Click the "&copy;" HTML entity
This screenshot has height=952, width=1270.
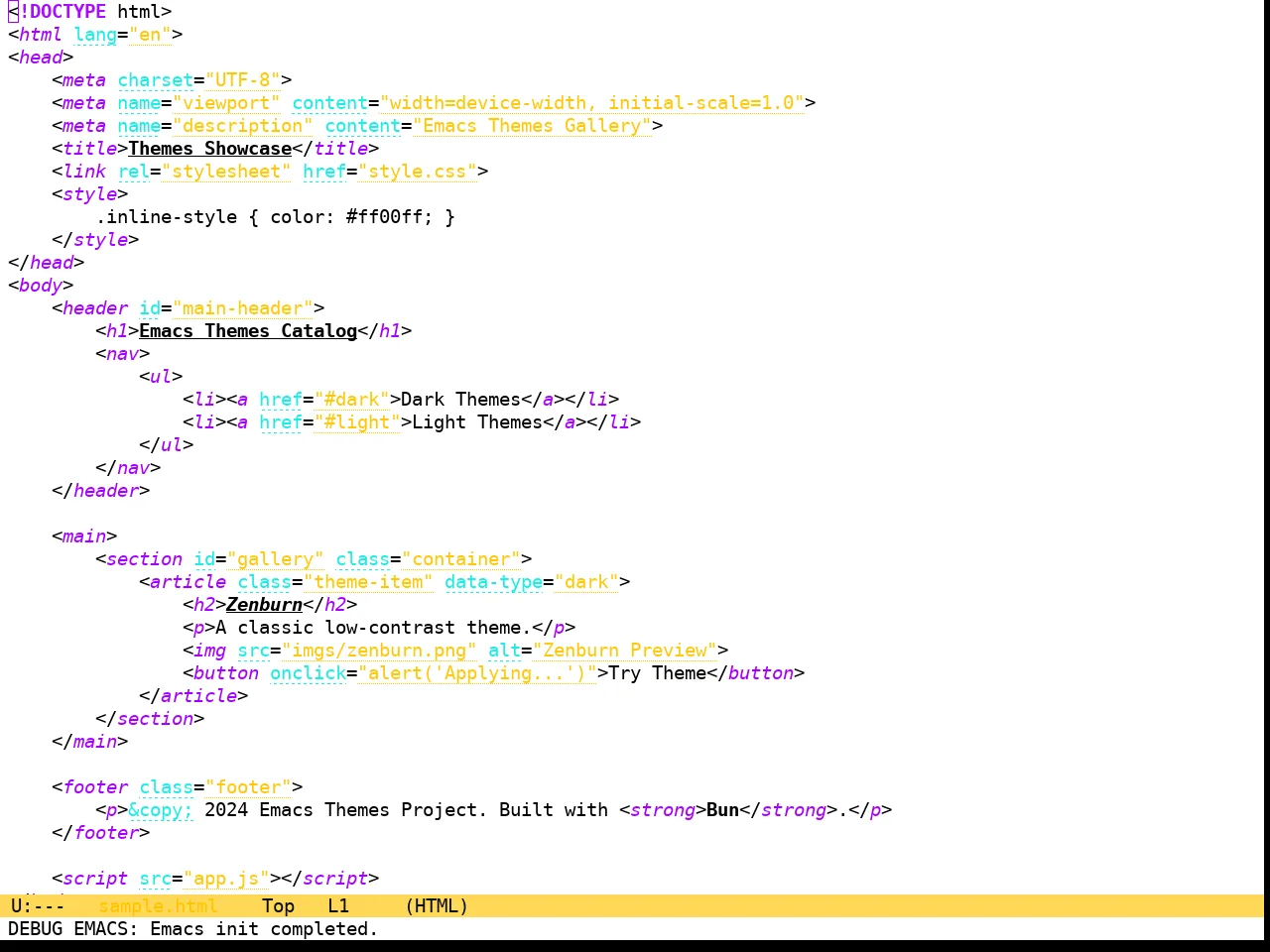pos(161,810)
